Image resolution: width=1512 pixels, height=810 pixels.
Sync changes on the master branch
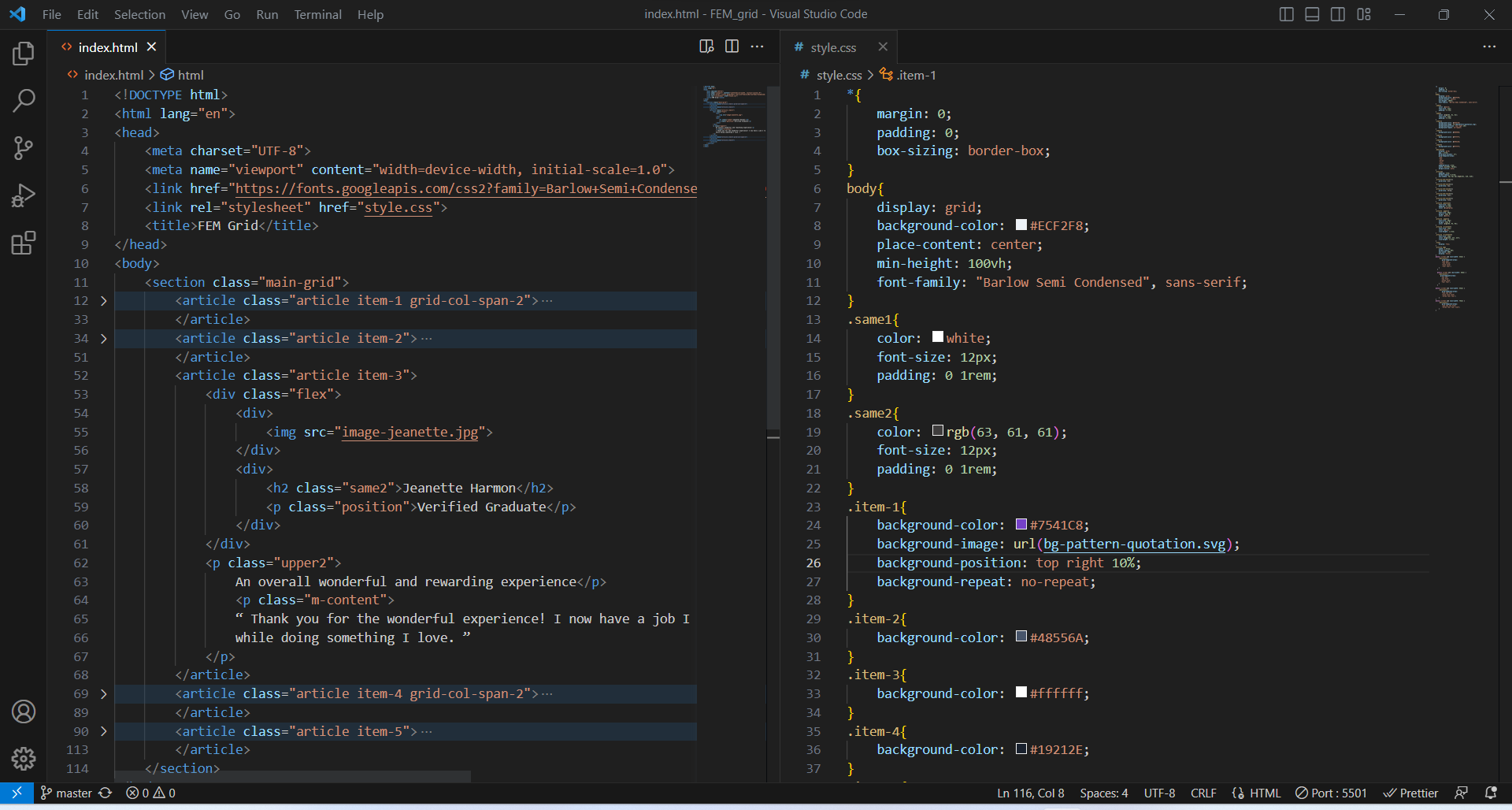click(106, 793)
